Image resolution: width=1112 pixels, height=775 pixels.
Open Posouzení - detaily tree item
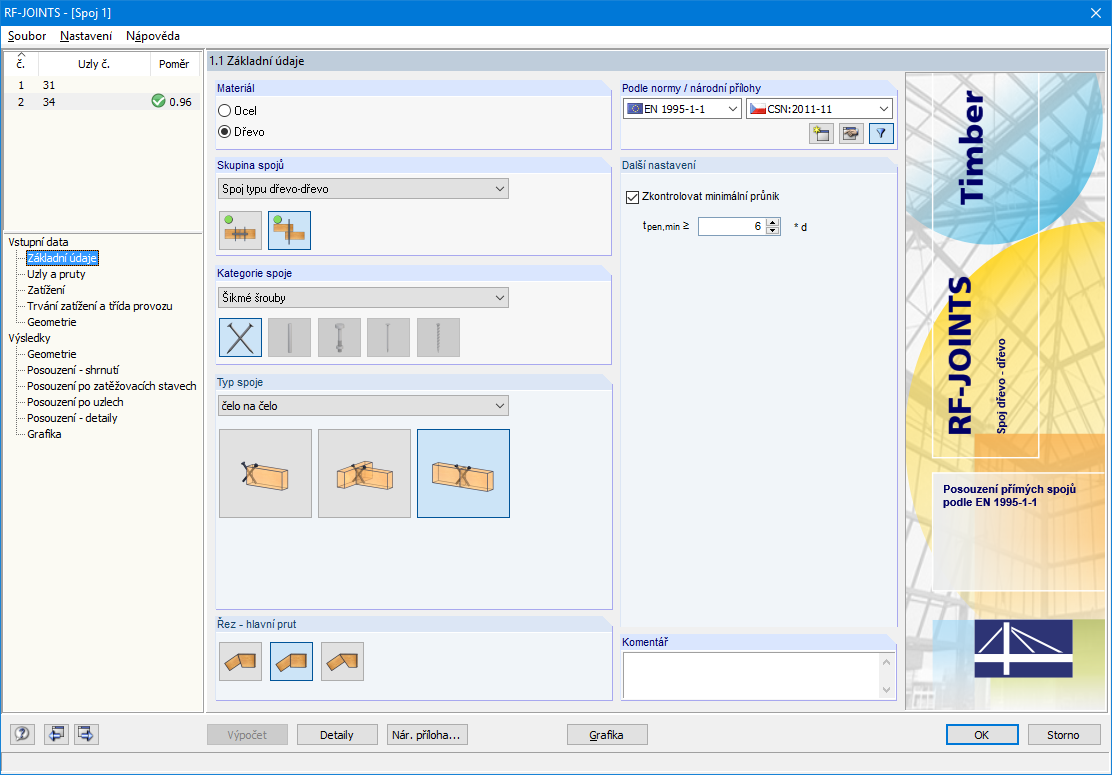tap(72, 418)
